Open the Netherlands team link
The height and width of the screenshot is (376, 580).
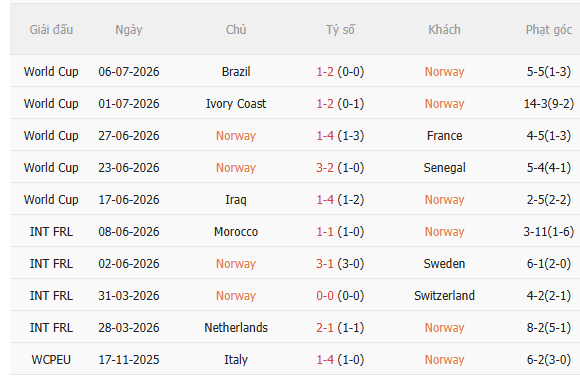(236, 328)
